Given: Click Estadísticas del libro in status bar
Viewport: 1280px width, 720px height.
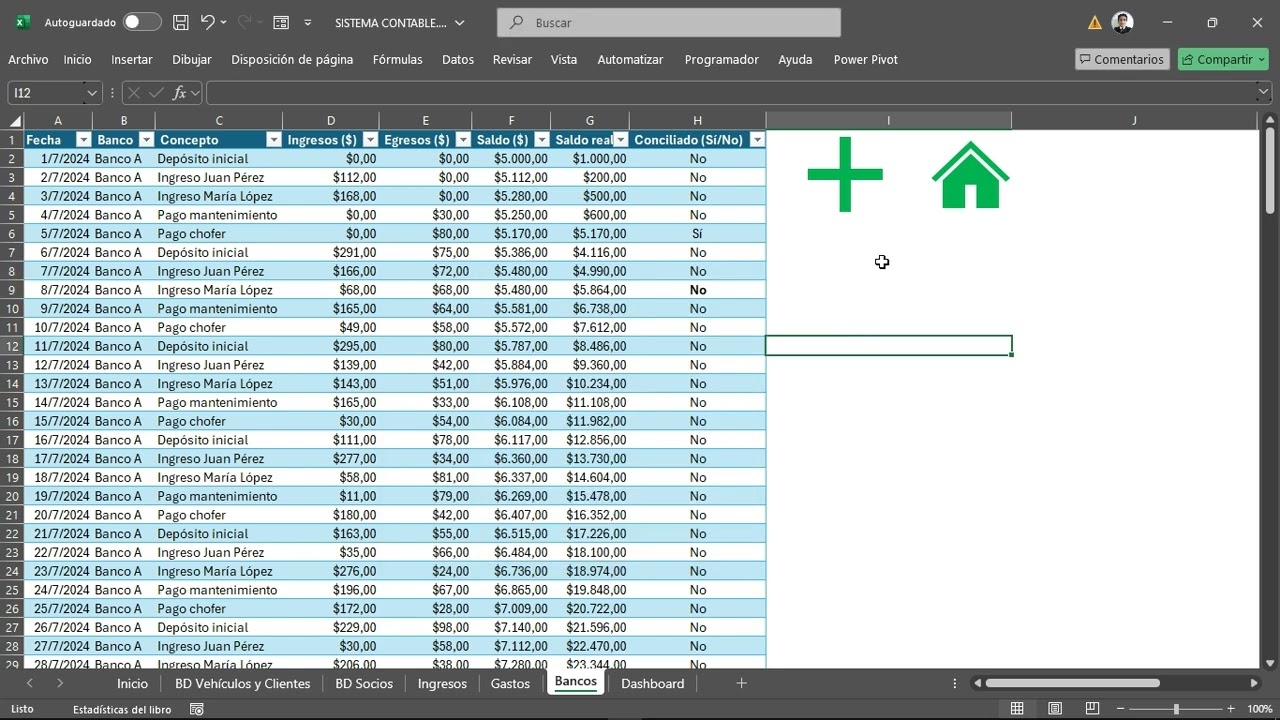Looking at the screenshot, I should pos(122,709).
